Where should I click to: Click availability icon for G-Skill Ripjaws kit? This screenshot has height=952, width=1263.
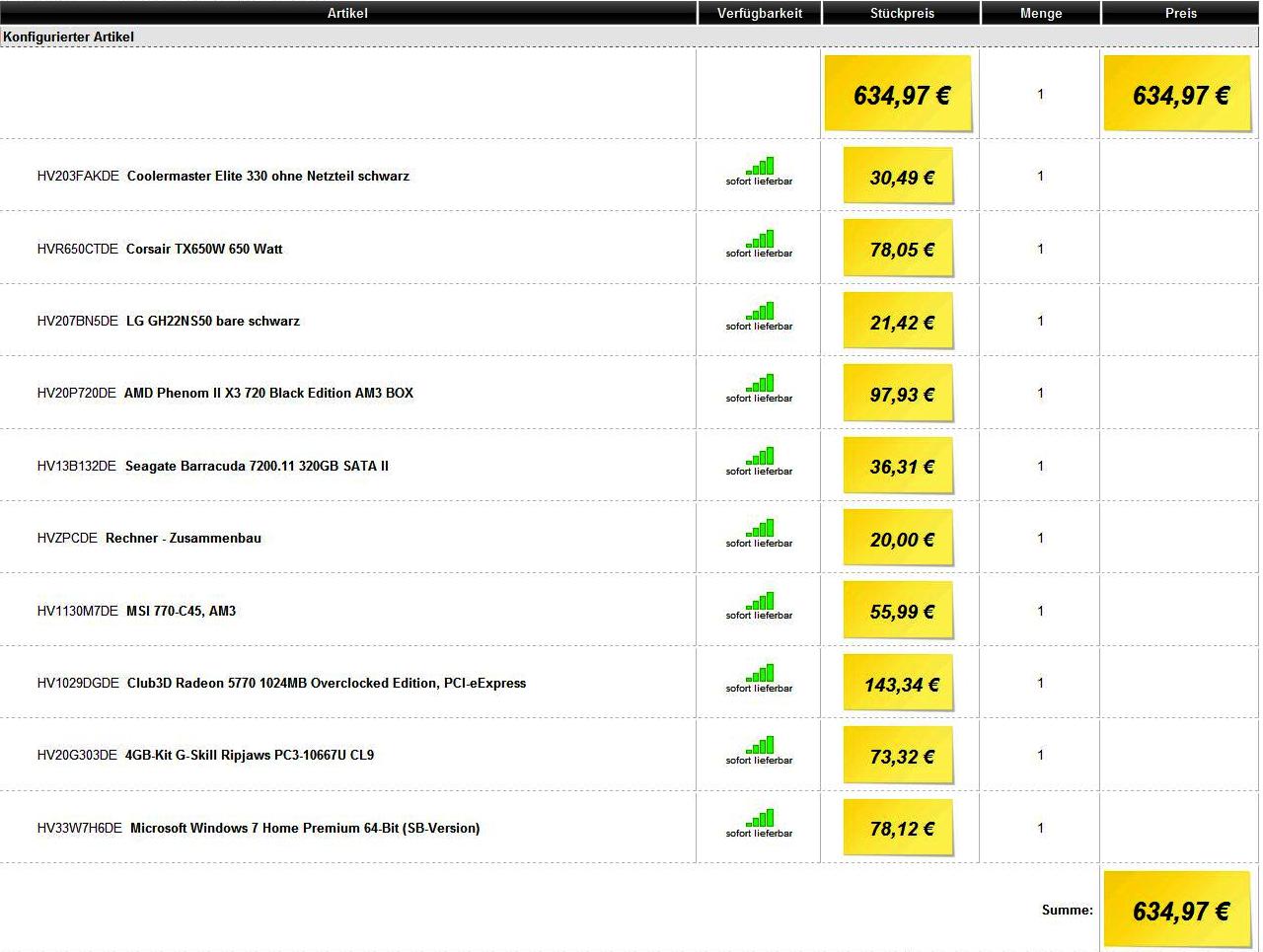(760, 745)
